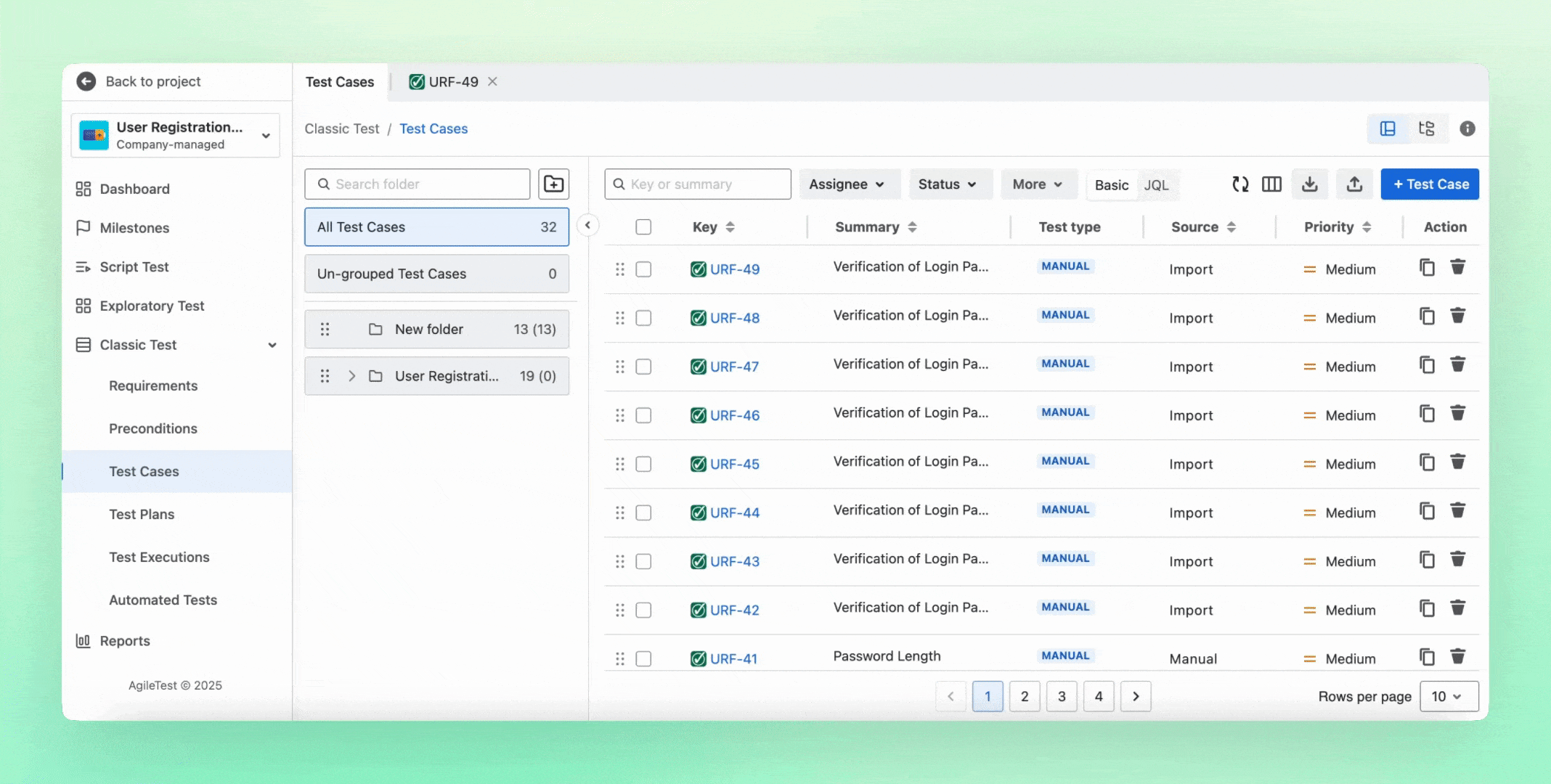Open the column settings icon
This screenshot has width=1551, height=784.
[1271, 184]
